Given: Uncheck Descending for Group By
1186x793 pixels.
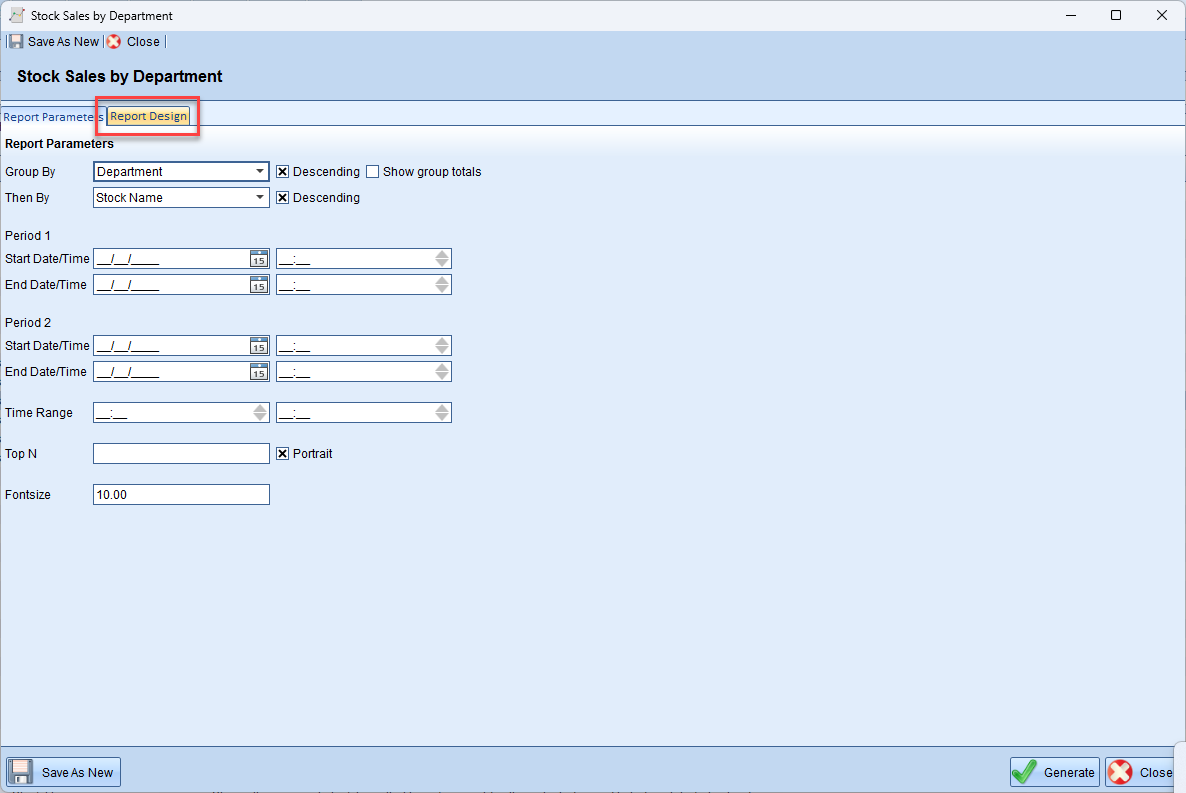Looking at the screenshot, I should pos(283,172).
